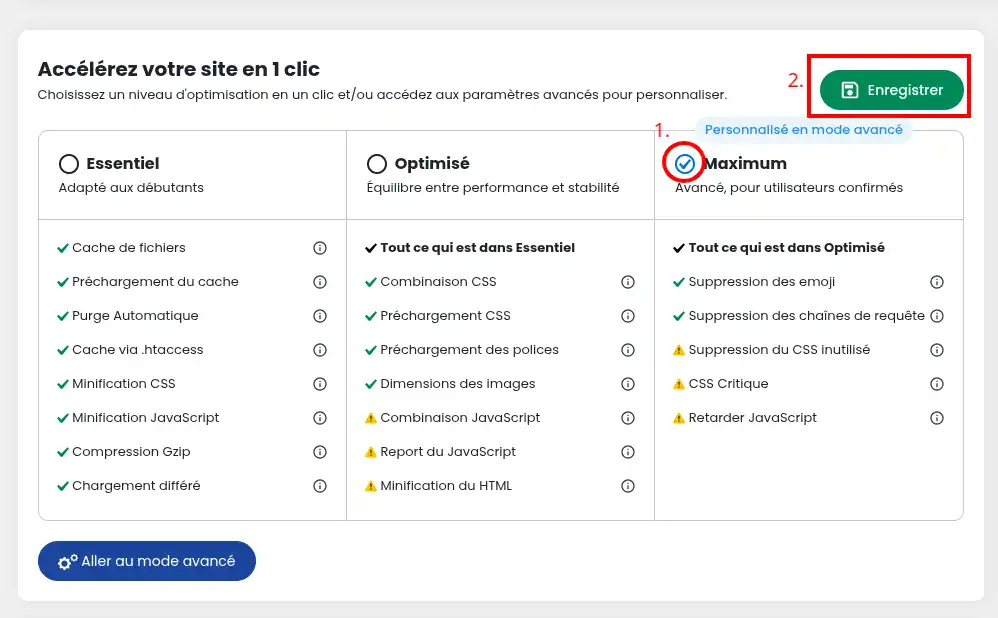This screenshot has height=618, width=998.
Task: Click 'Dimensions des images' label
Action: 458,384
